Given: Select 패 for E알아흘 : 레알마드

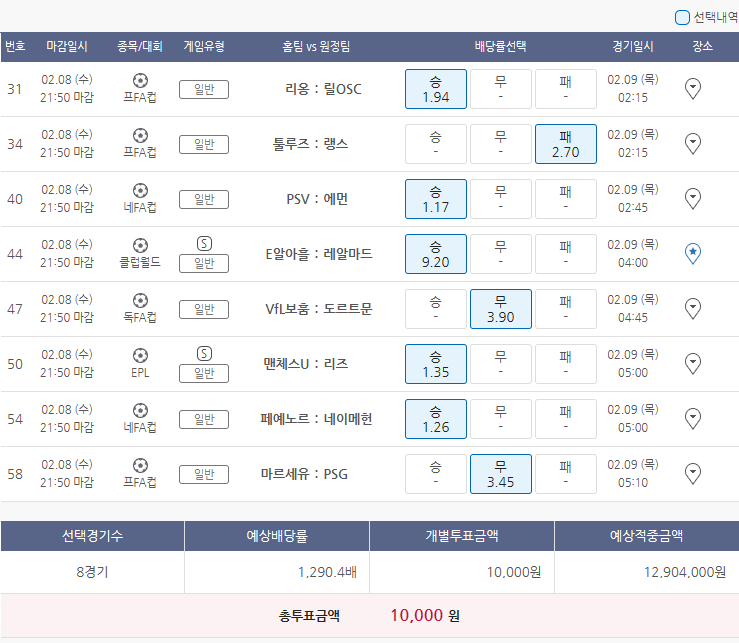Looking at the screenshot, I should tap(566, 254).
